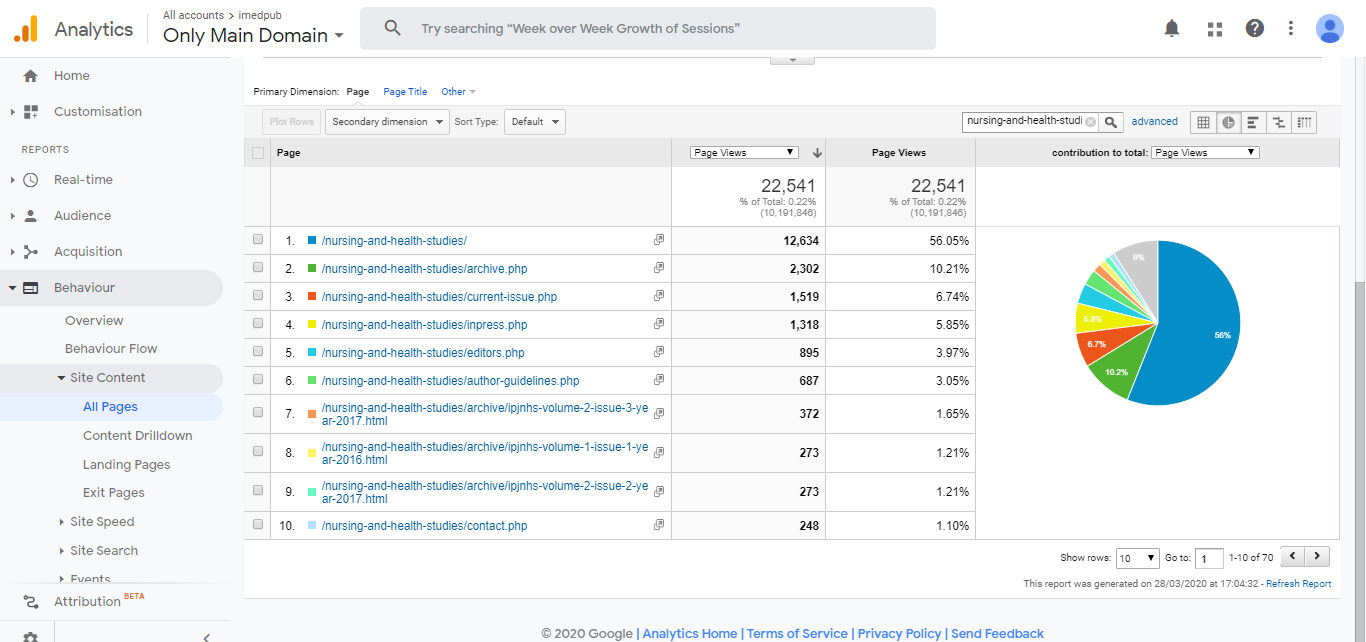
Task: Check the box for current-issue.php row
Action: point(258,296)
